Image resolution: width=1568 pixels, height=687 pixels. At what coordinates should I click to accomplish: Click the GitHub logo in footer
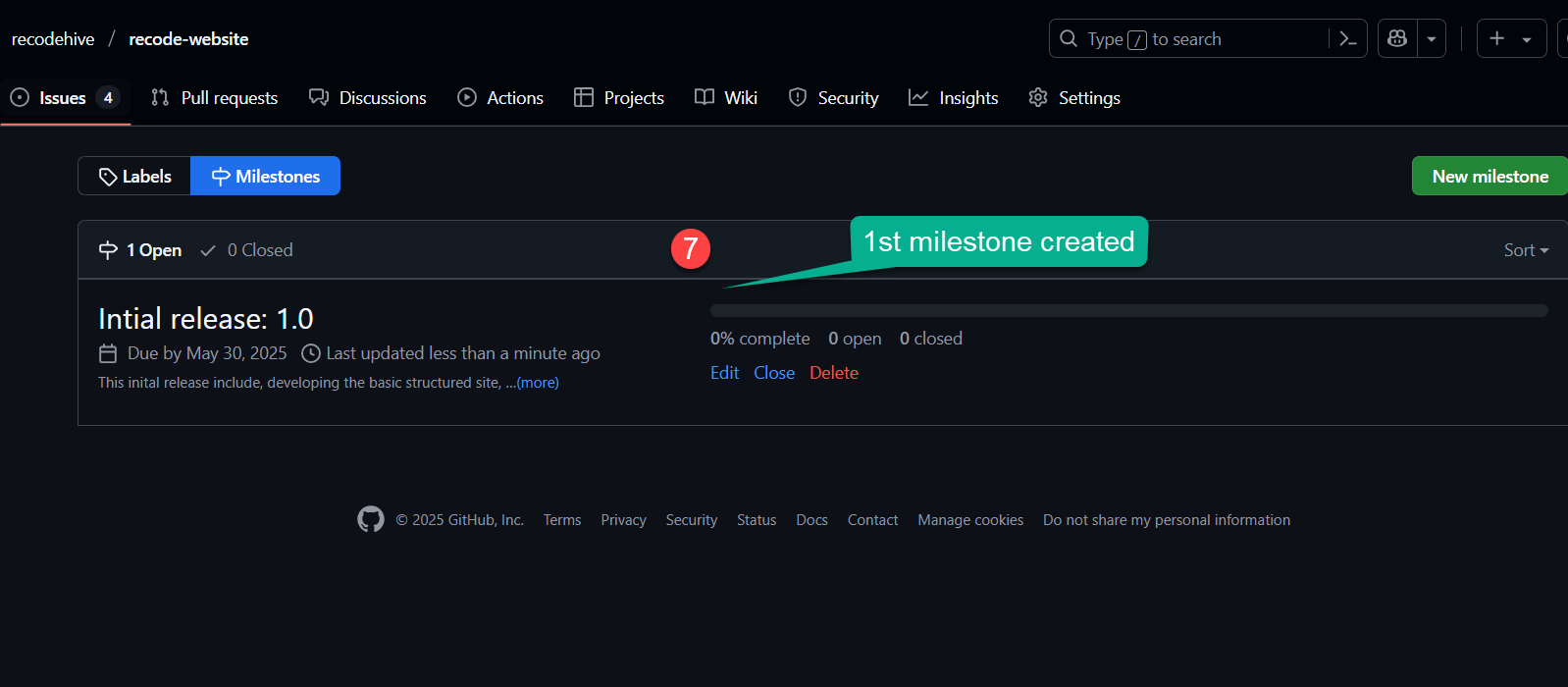click(371, 519)
